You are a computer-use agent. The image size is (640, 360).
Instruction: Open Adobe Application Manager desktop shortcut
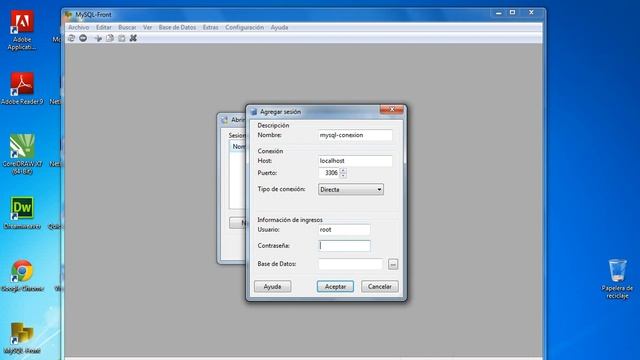click(22, 30)
